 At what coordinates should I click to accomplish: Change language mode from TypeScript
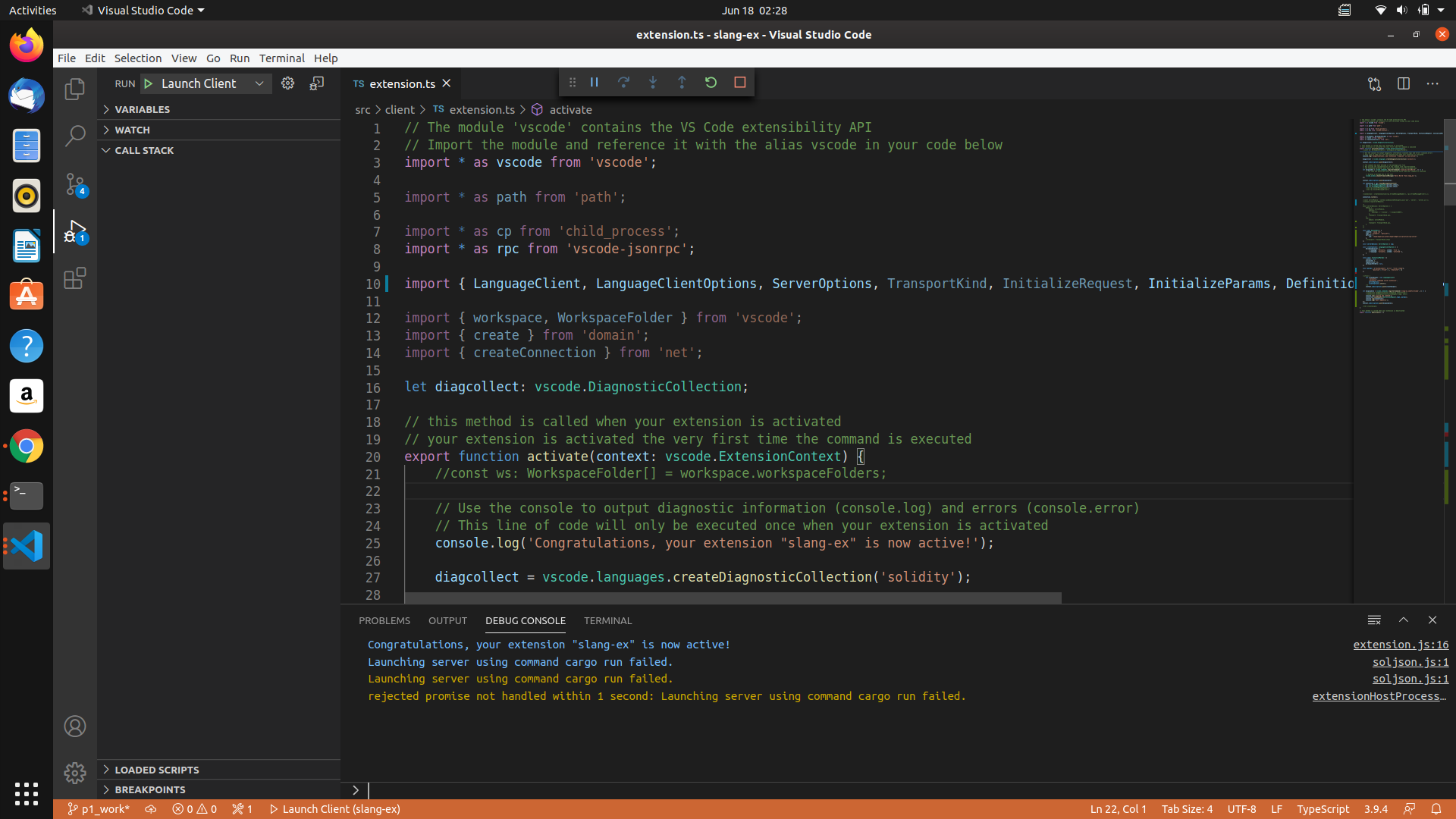1323,809
